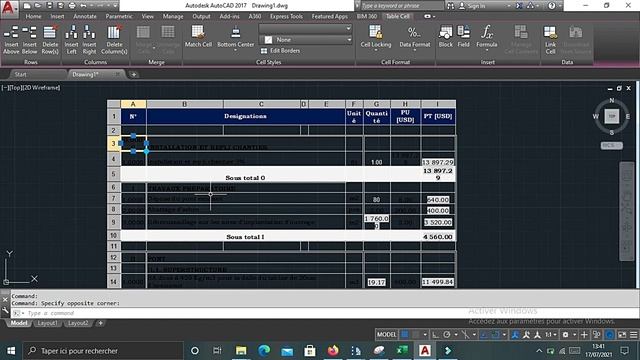Open the Output ribbon tab

[x=201, y=16]
